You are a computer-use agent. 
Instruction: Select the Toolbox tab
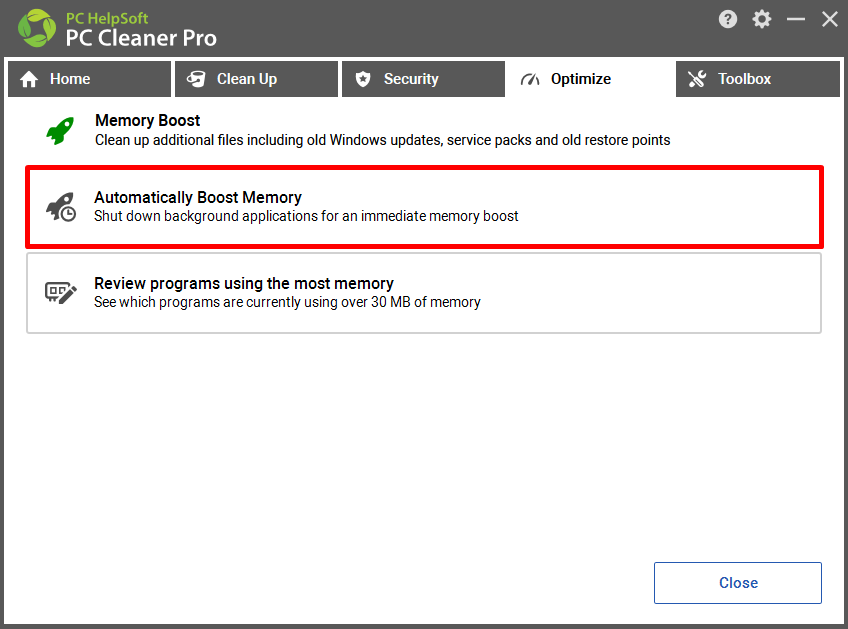[758, 79]
